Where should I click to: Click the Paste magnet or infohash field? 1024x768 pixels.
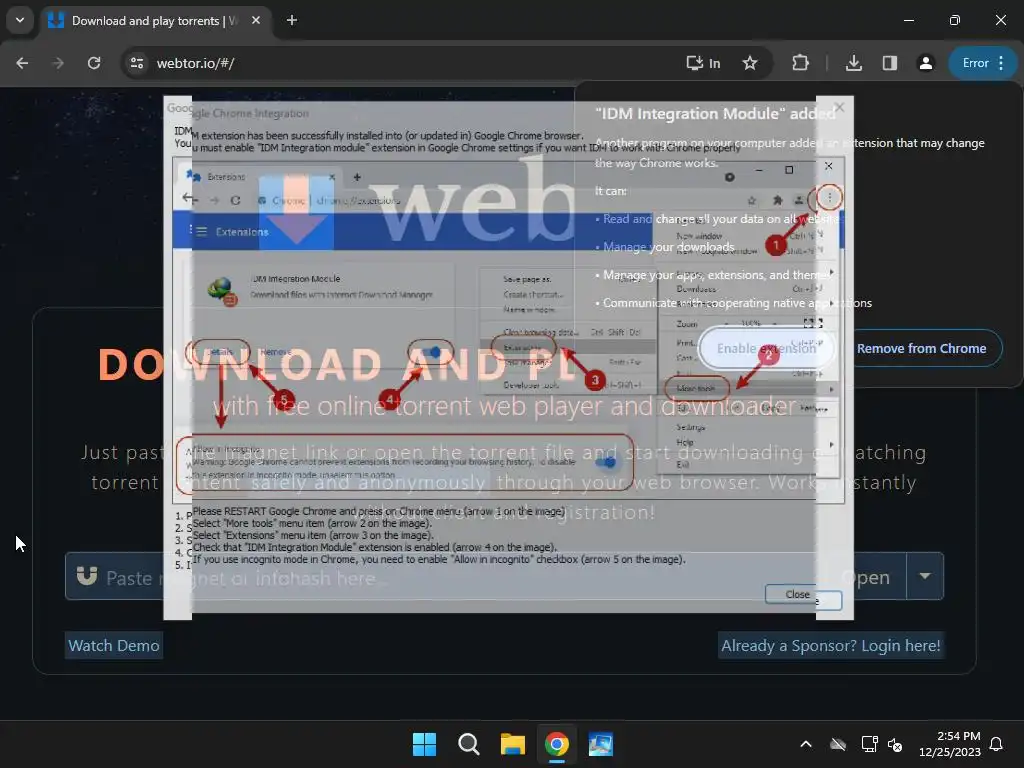click(x=444, y=577)
